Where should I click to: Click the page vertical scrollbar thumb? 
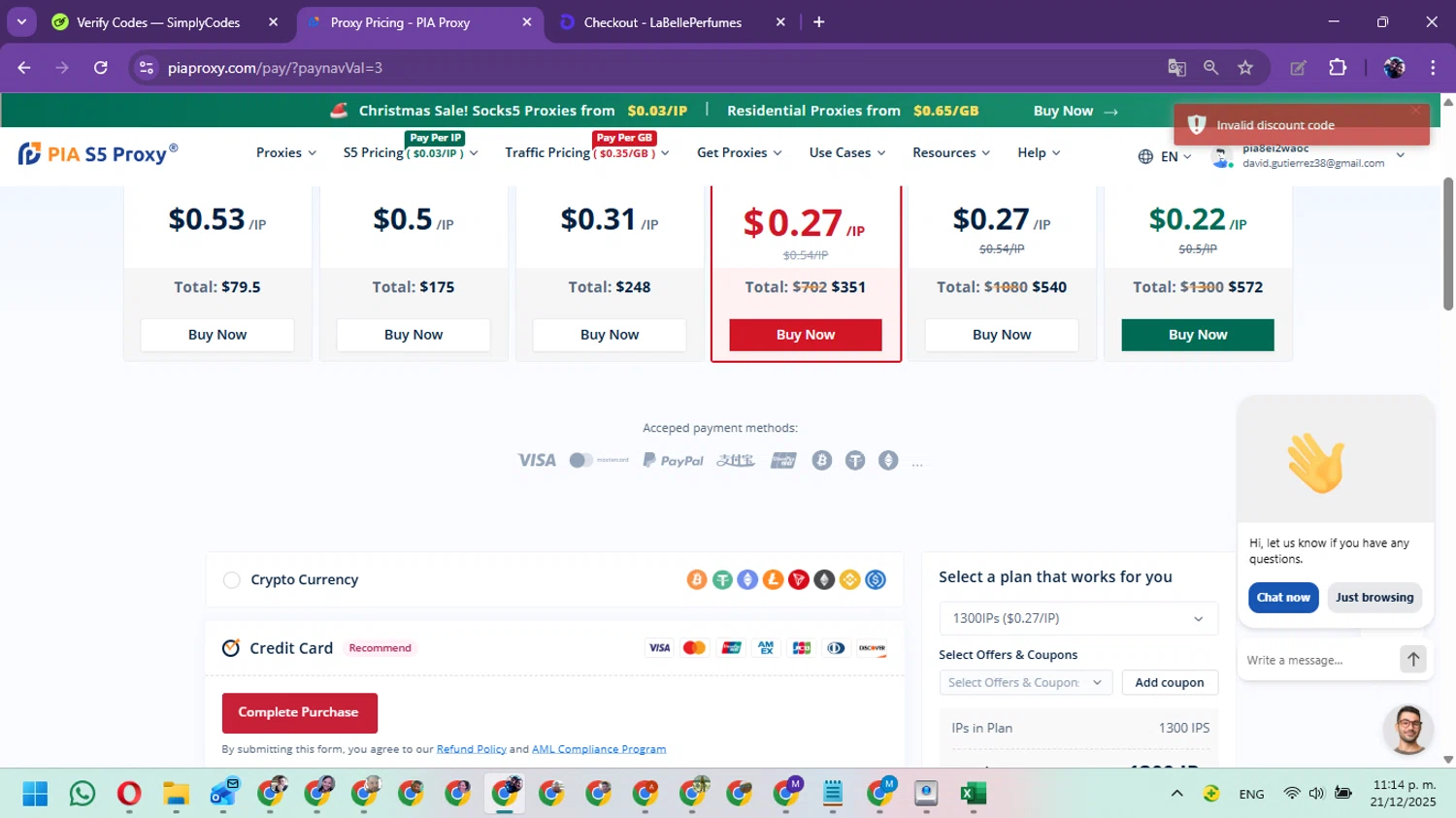[x=1448, y=244]
